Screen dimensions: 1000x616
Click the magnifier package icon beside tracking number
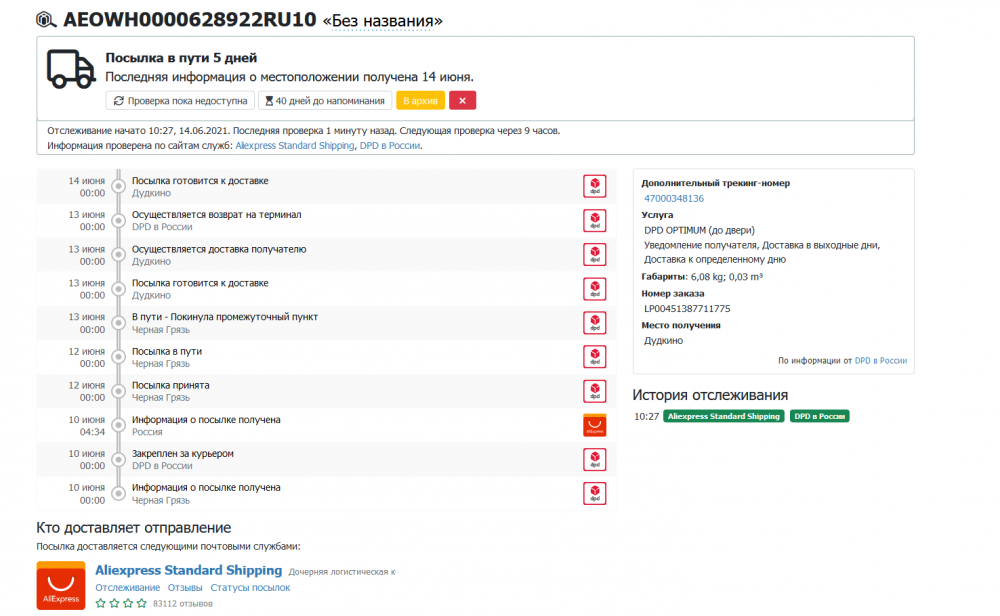coord(46,19)
